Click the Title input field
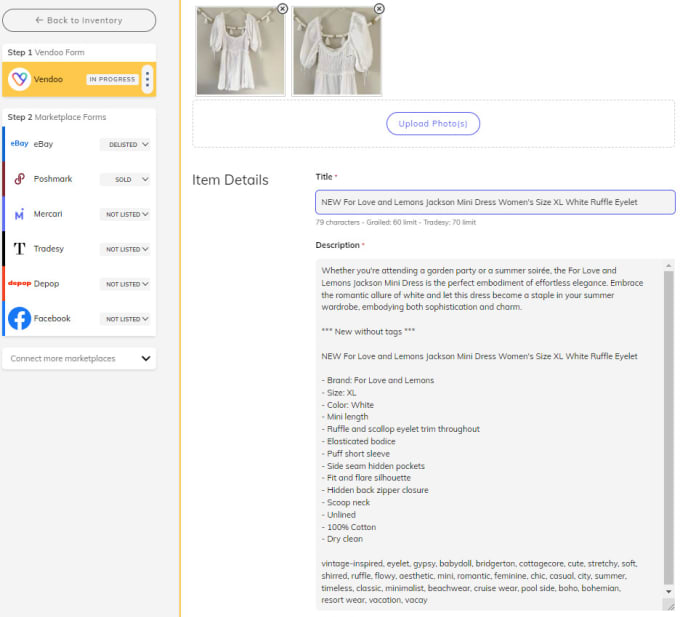680x617 pixels. pyautogui.click(x=495, y=202)
